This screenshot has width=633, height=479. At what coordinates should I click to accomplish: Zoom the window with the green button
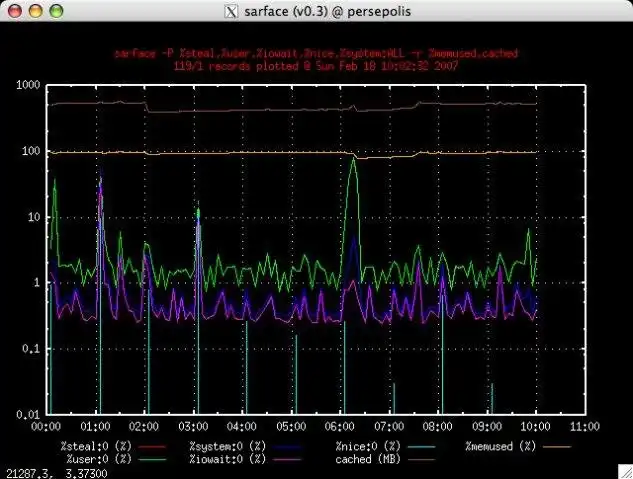click(x=57, y=11)
